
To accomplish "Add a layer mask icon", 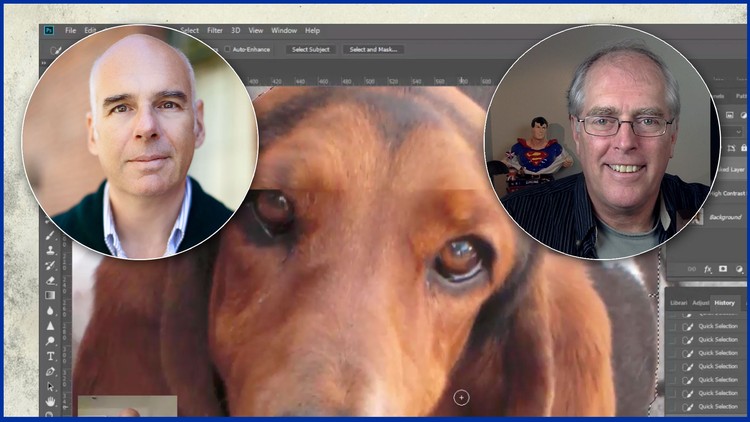I will click(x=723, y=269).
